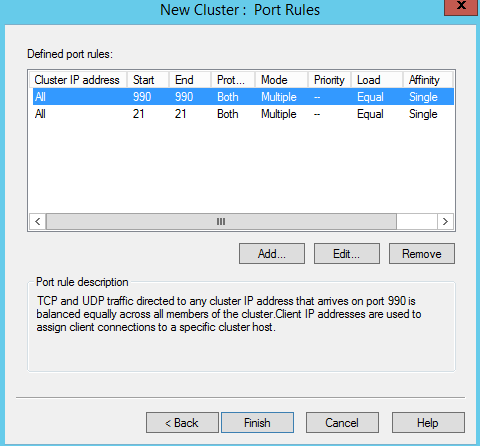Select the port 990 rule row
This screenshot has height=446, width=480.
pos(243,97)
